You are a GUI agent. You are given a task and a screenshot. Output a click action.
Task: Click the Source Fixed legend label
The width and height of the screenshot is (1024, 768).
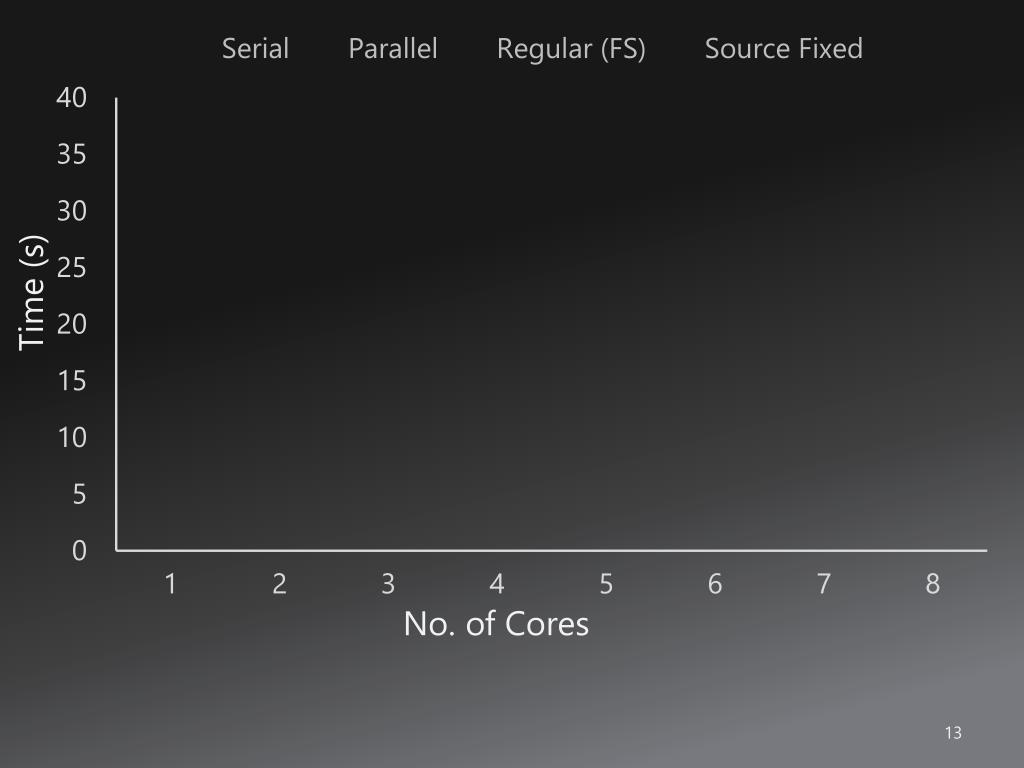(x=784, y=49)
